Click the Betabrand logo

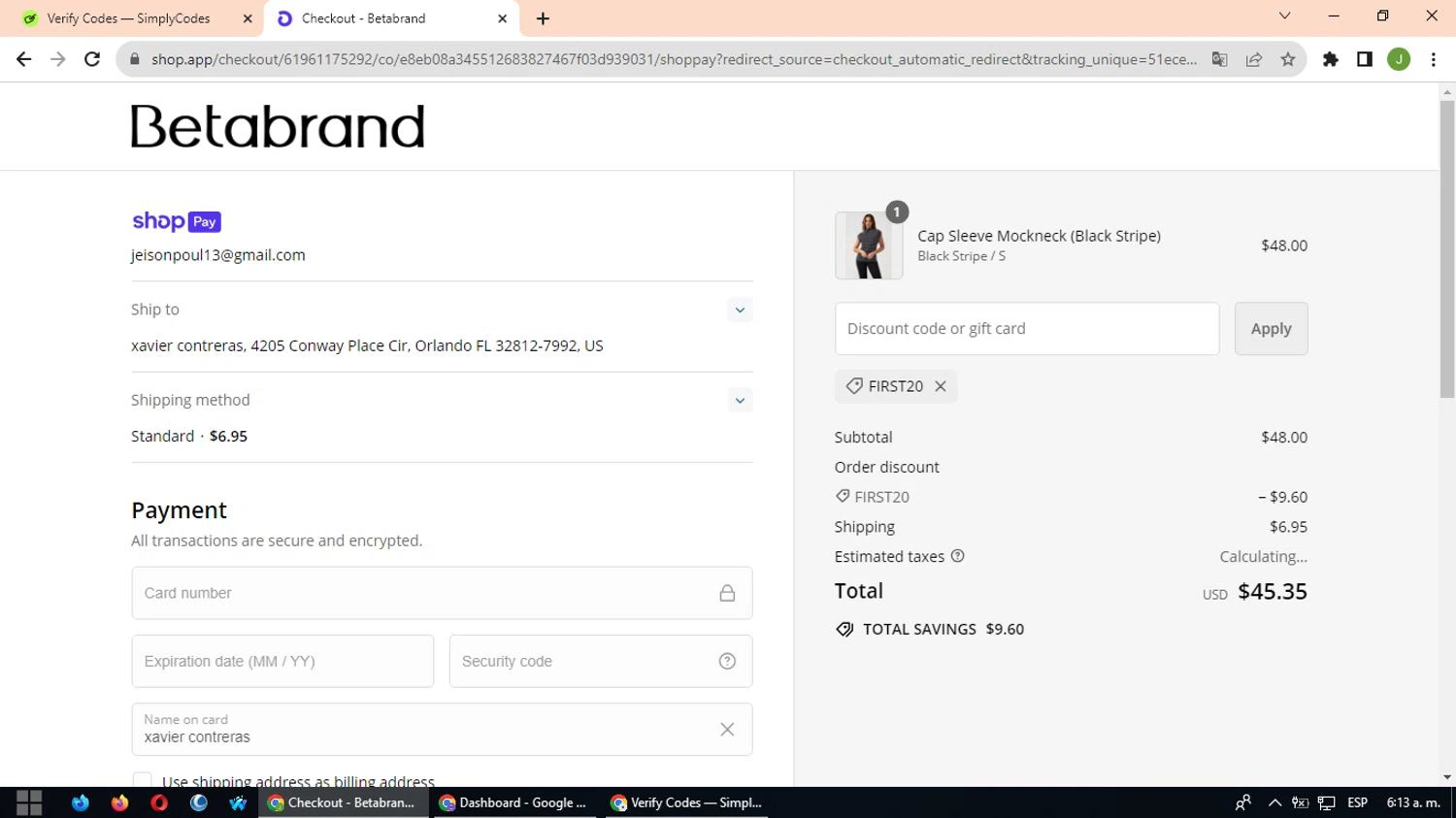[278, 126]
